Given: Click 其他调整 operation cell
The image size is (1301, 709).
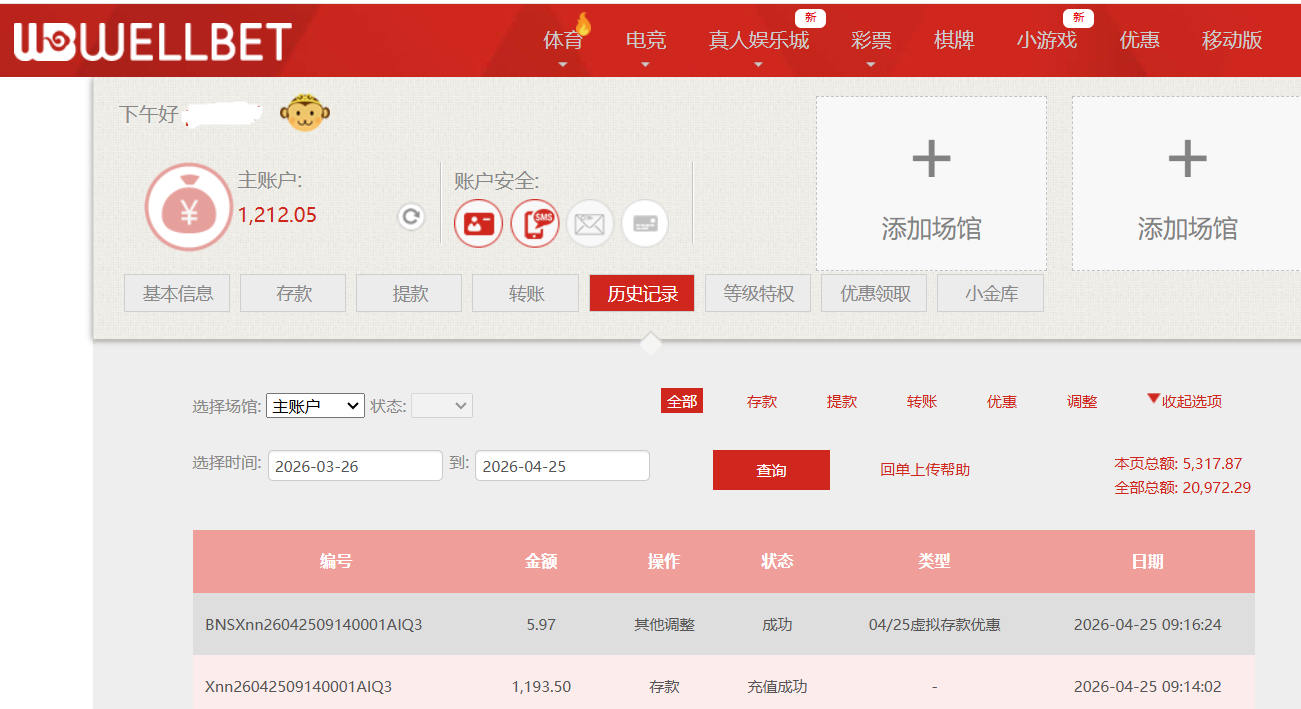Looking at the screenshot, I should pos(664,624).
